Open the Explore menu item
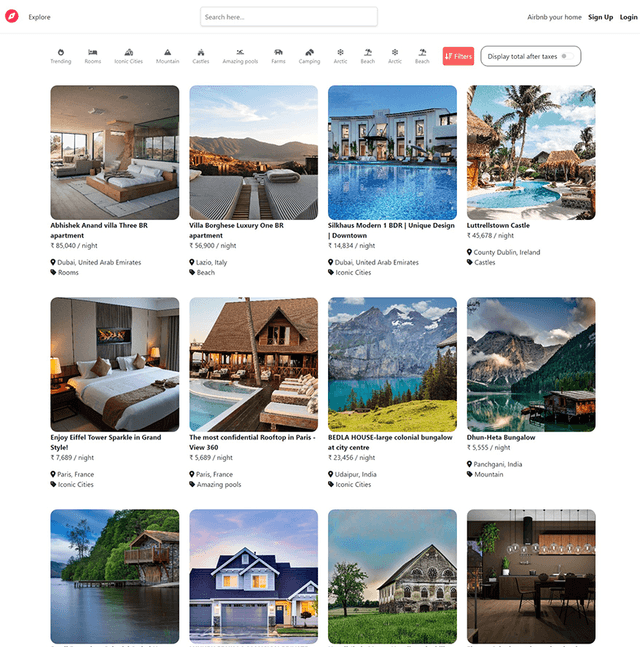Screen dimensions: 640x647 coord(39,17)
